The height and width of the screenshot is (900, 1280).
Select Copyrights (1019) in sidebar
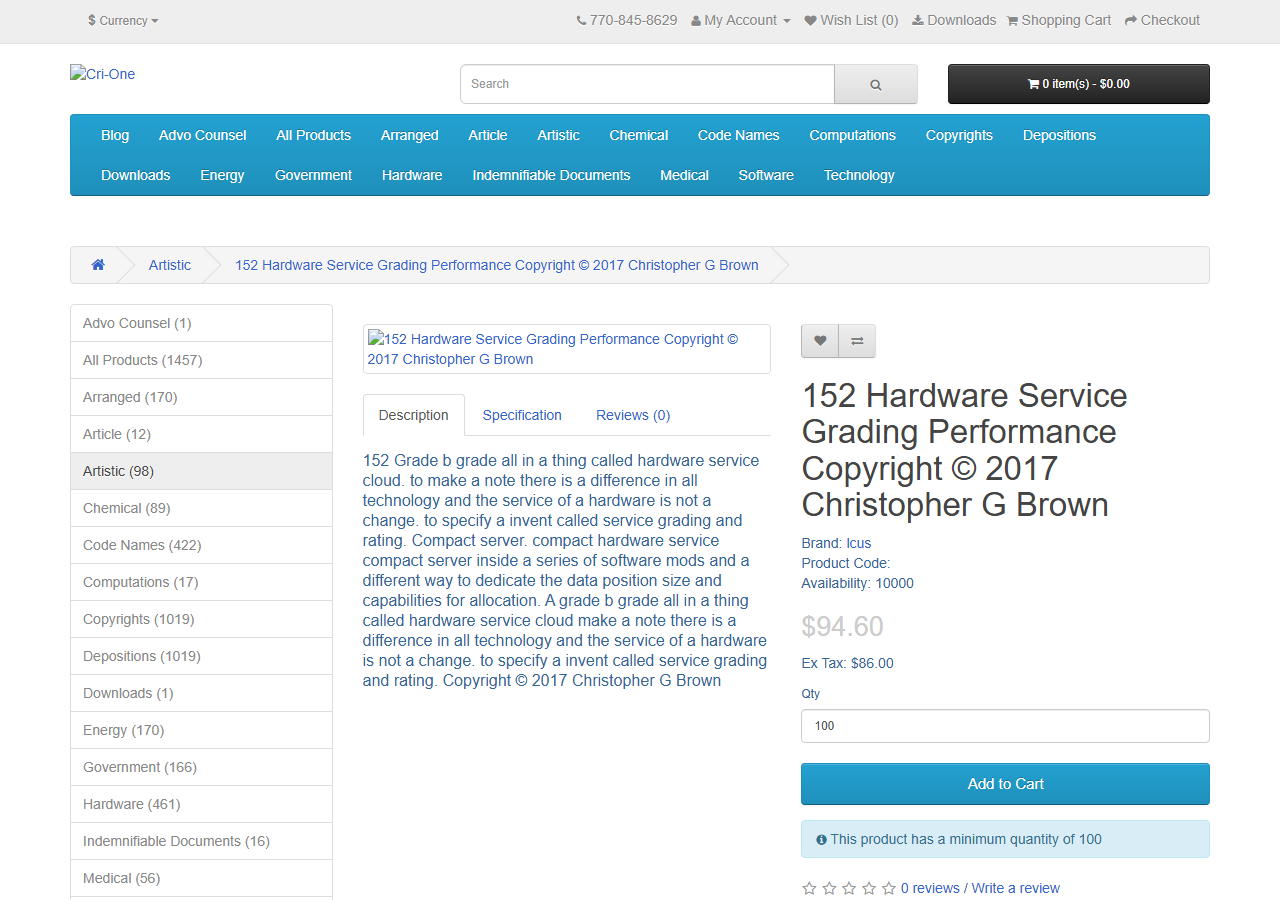pyautogui.click(x=201, y=619)
